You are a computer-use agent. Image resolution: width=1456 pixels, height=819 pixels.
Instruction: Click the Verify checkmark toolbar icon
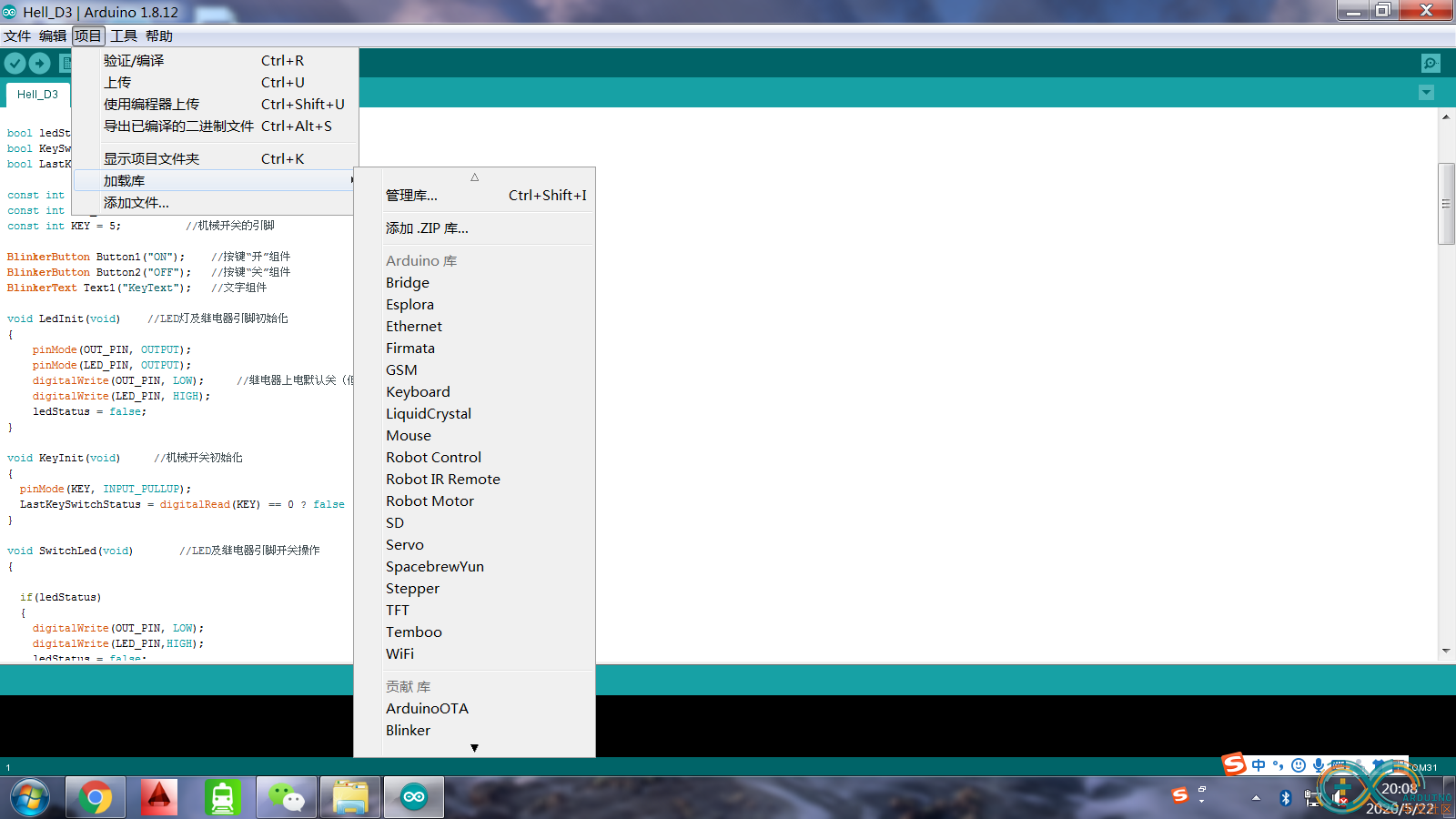15,63
